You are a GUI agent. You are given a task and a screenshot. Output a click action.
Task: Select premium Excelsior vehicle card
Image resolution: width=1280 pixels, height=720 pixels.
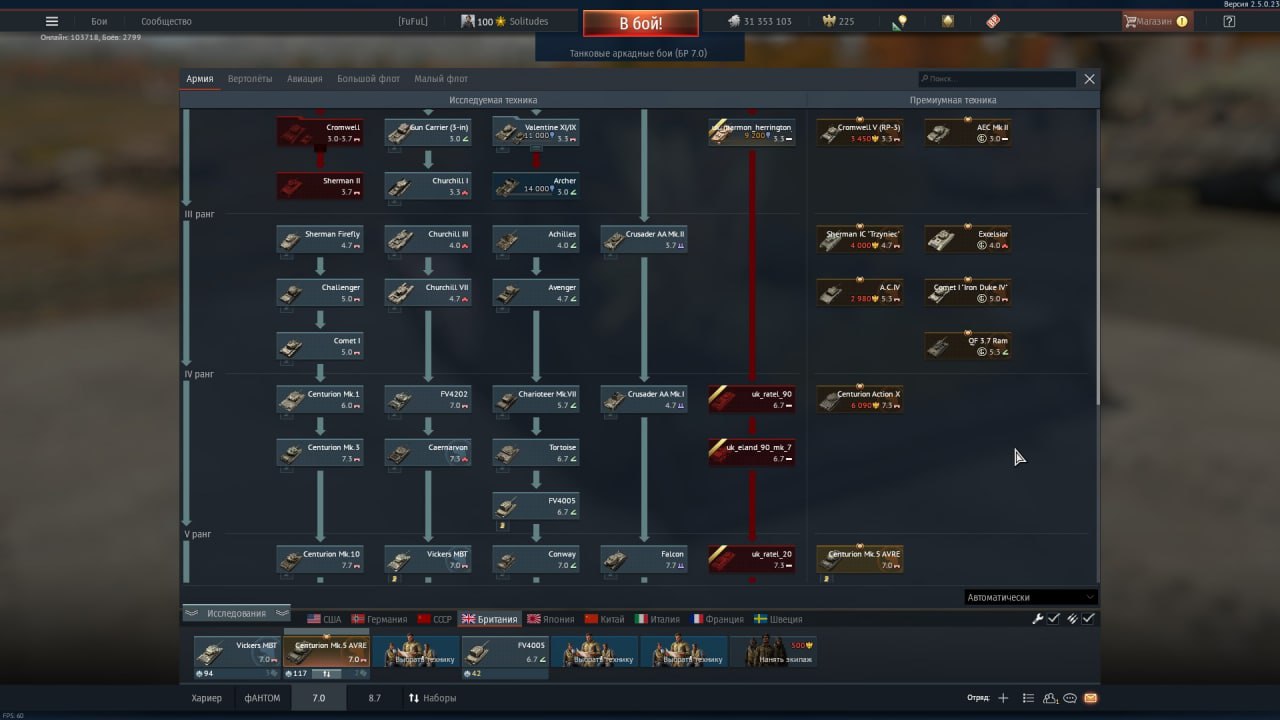tap(968, 239)
